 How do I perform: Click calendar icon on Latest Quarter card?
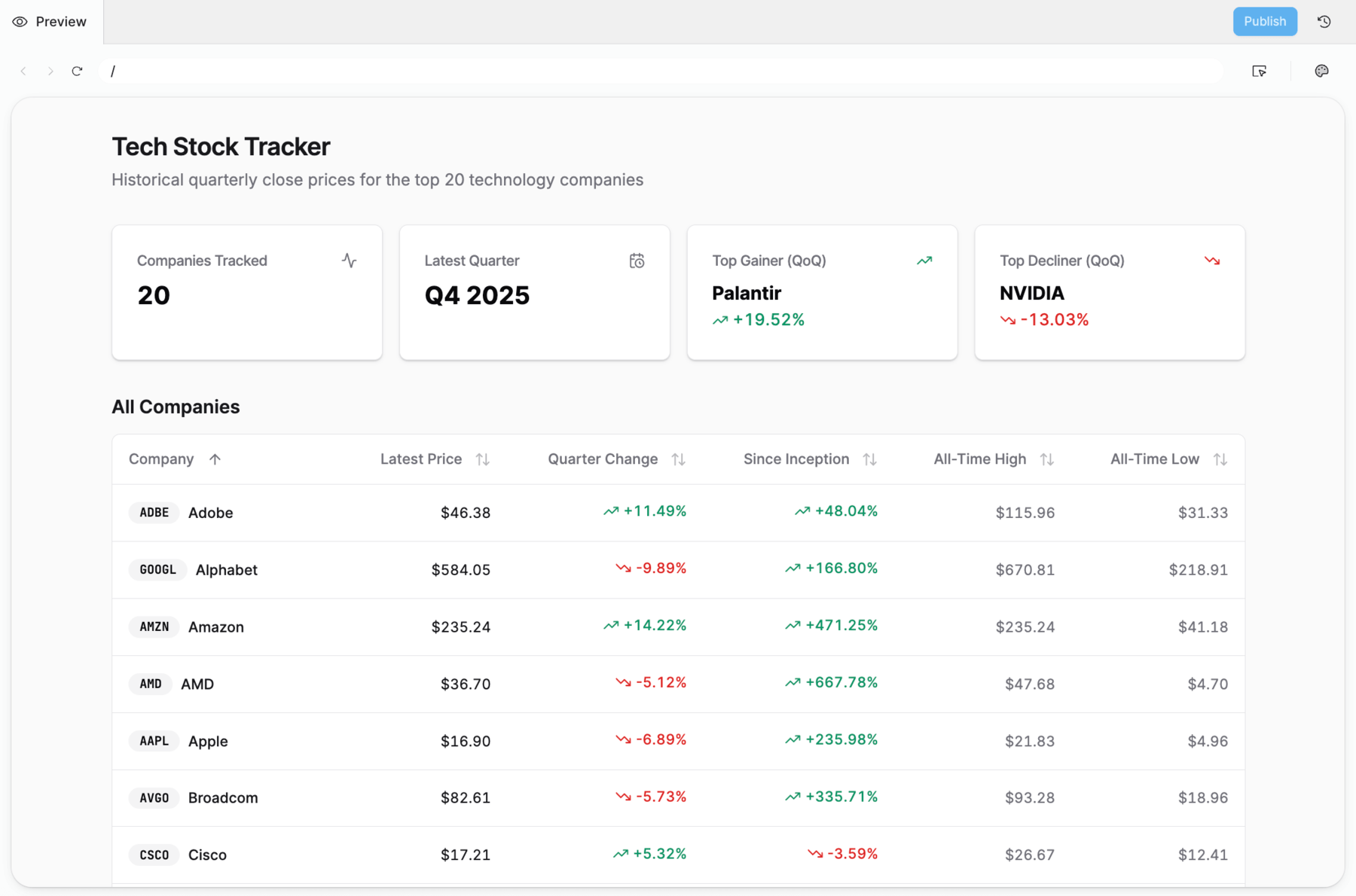click(637, 261)
